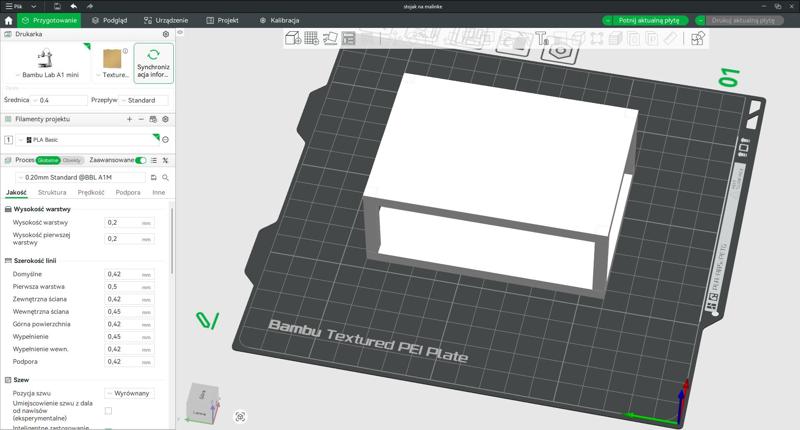Open the 0.20mm Standard process preset dropdown
The height and width of the screenshot is (430, 800).
point(78,177)
